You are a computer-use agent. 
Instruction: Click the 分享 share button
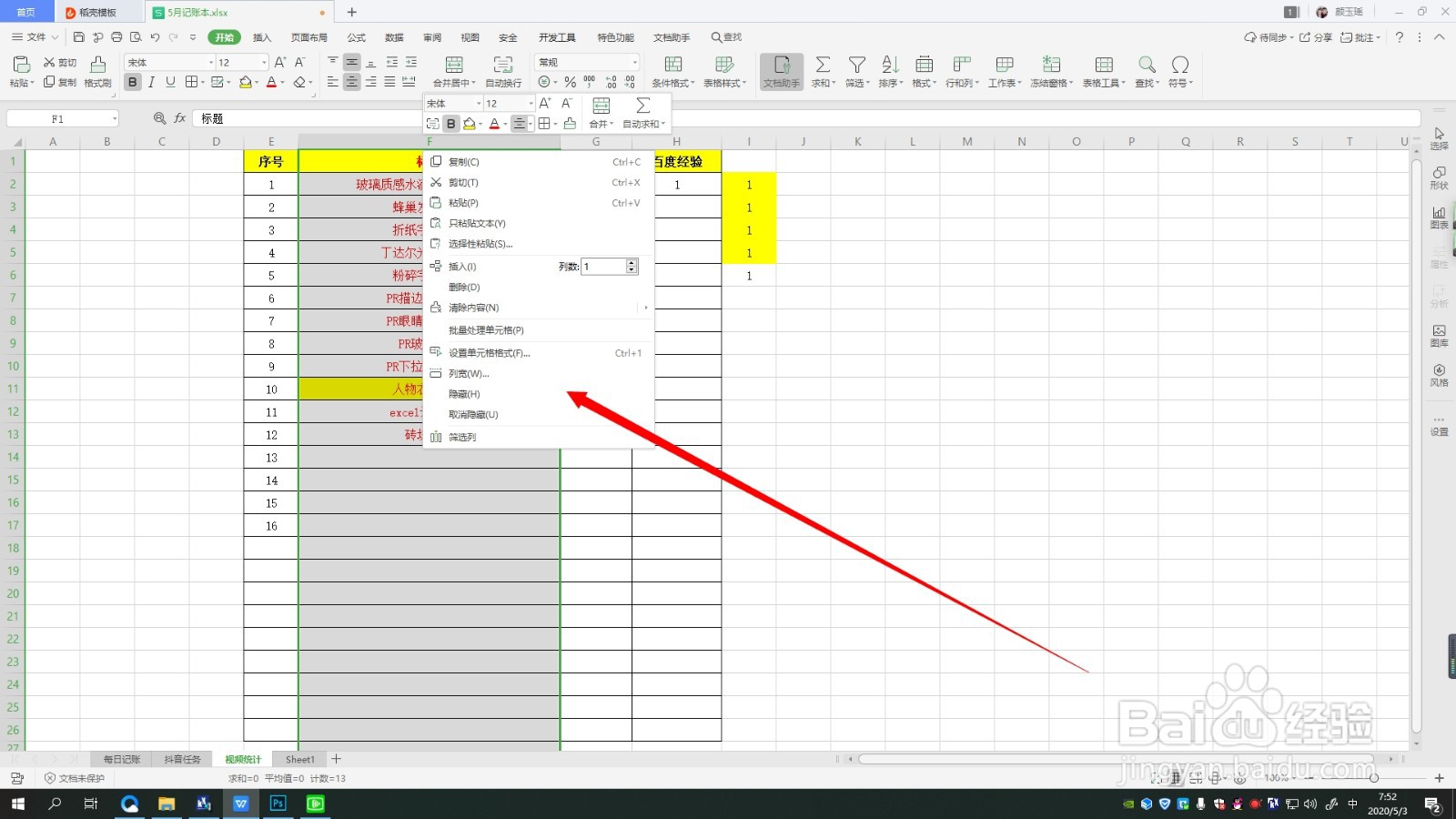coord(1316,37)
